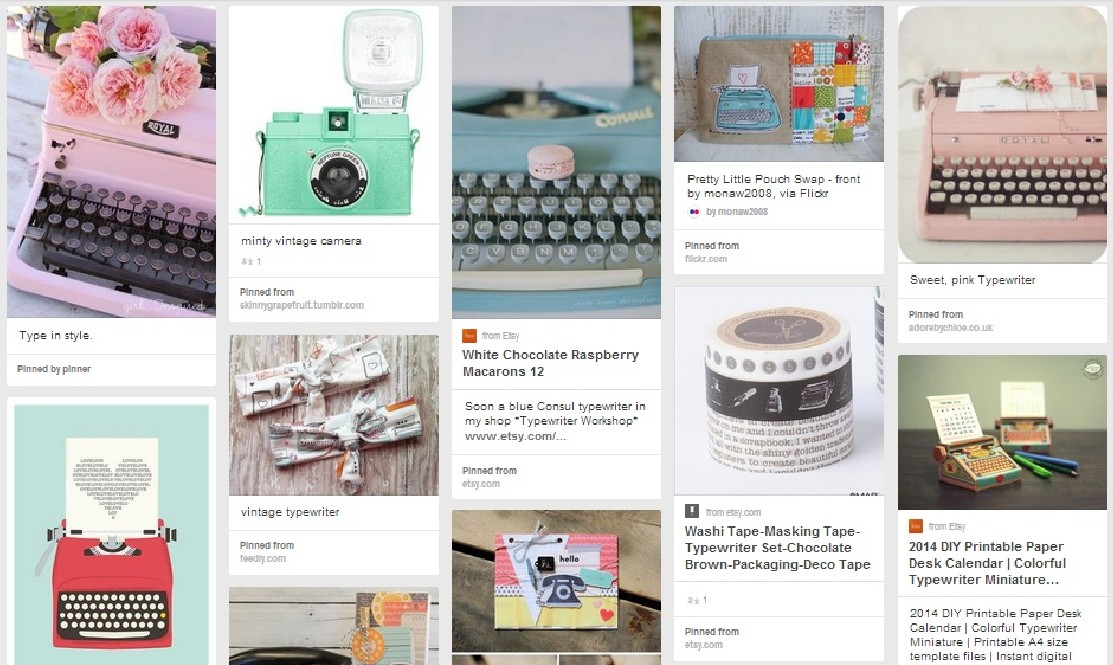Open the pink Royal typewriter with roses image
This screenshot has height=665, width=1113.
(x=111, y=162)
